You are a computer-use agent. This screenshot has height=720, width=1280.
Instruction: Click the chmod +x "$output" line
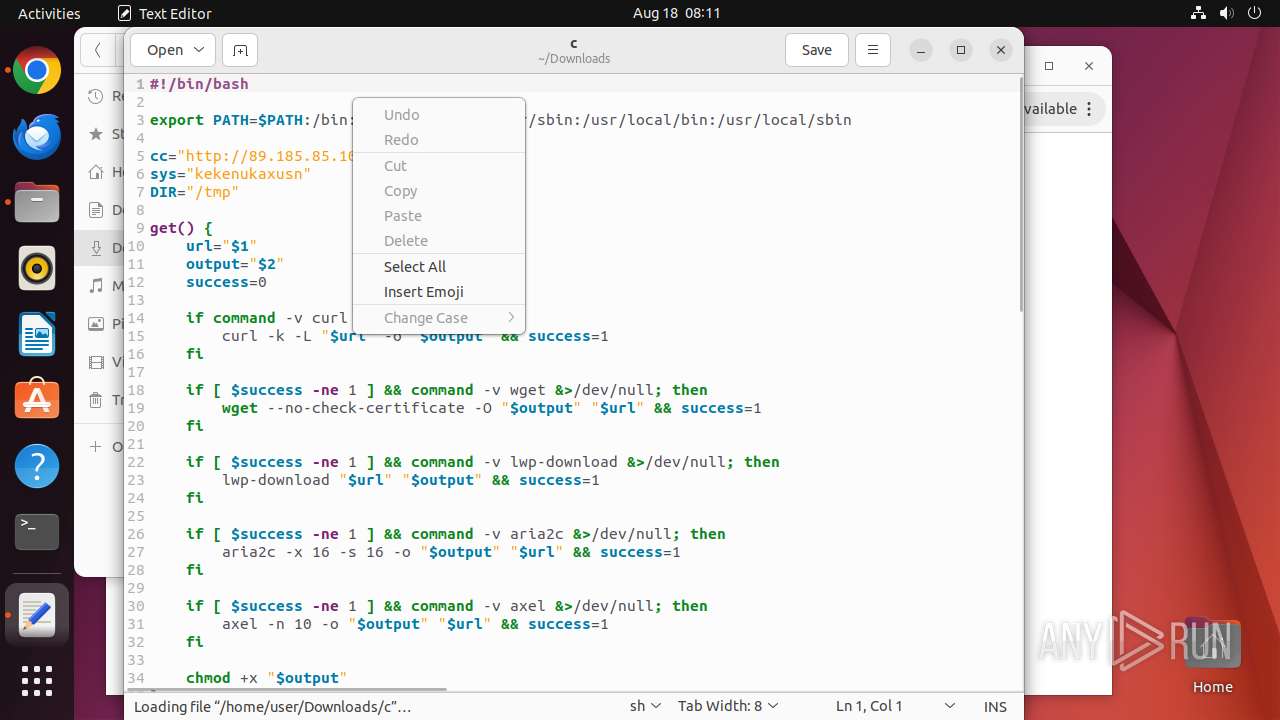pyautogui.click(x=266, y=678)
